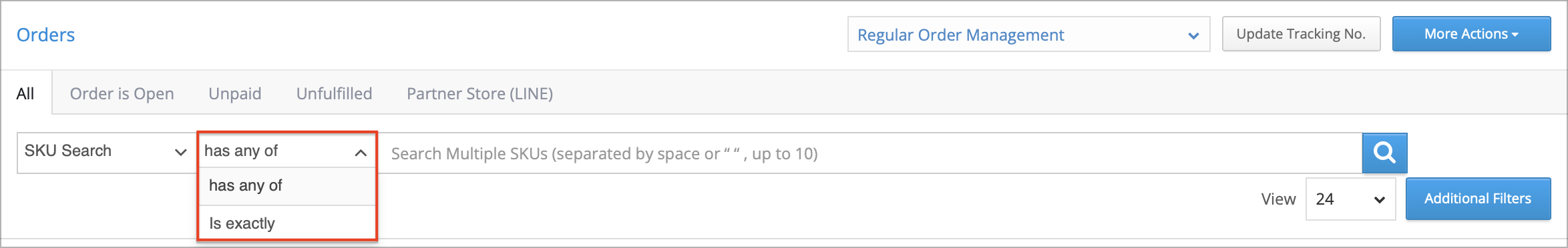Open the SKU Search type dropdown

point(106,153)
